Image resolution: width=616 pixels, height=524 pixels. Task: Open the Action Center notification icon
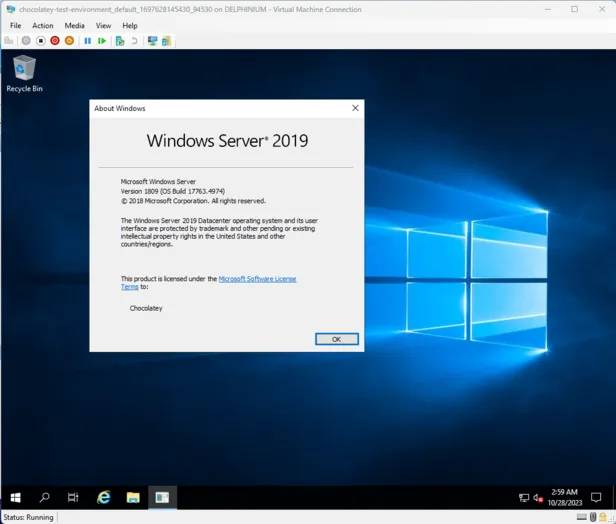click(596, 498)
